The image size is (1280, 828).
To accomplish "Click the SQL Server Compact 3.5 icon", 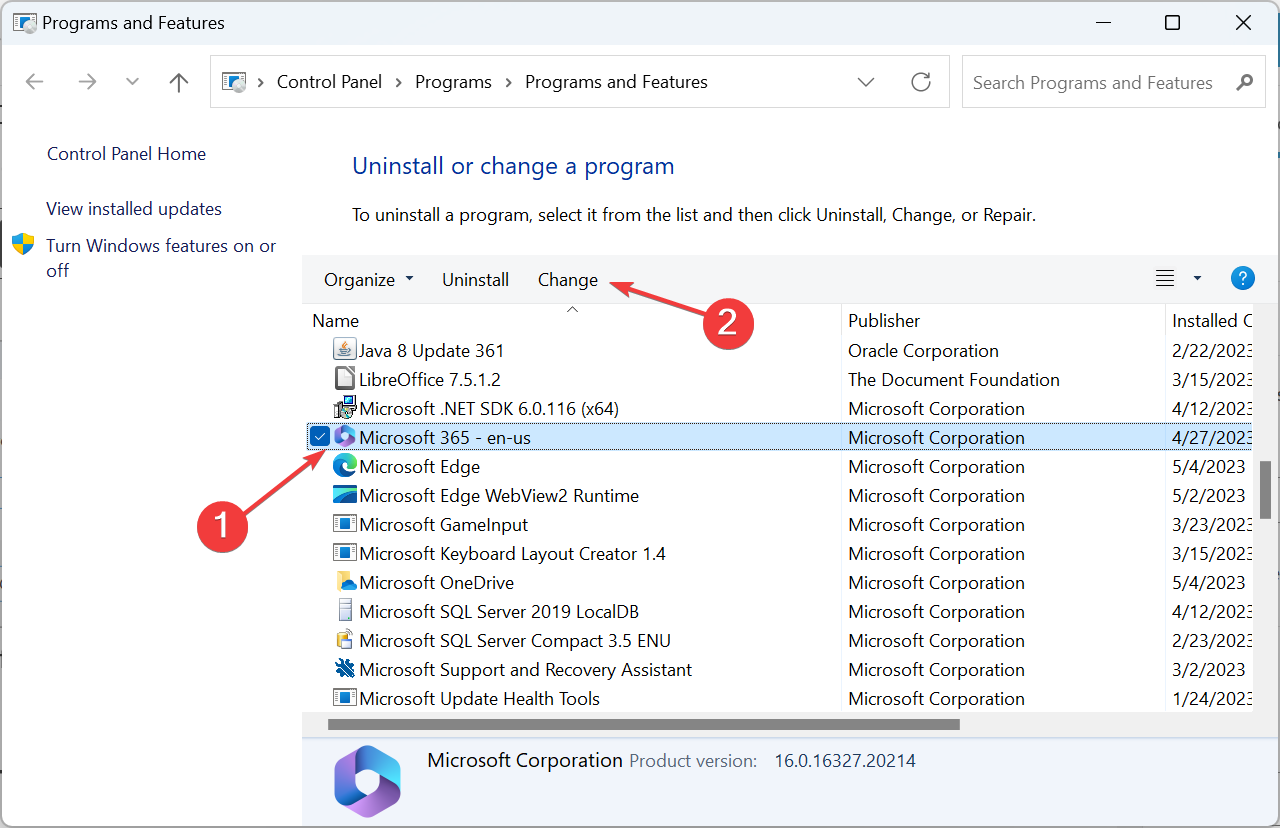I will [345, 640].
